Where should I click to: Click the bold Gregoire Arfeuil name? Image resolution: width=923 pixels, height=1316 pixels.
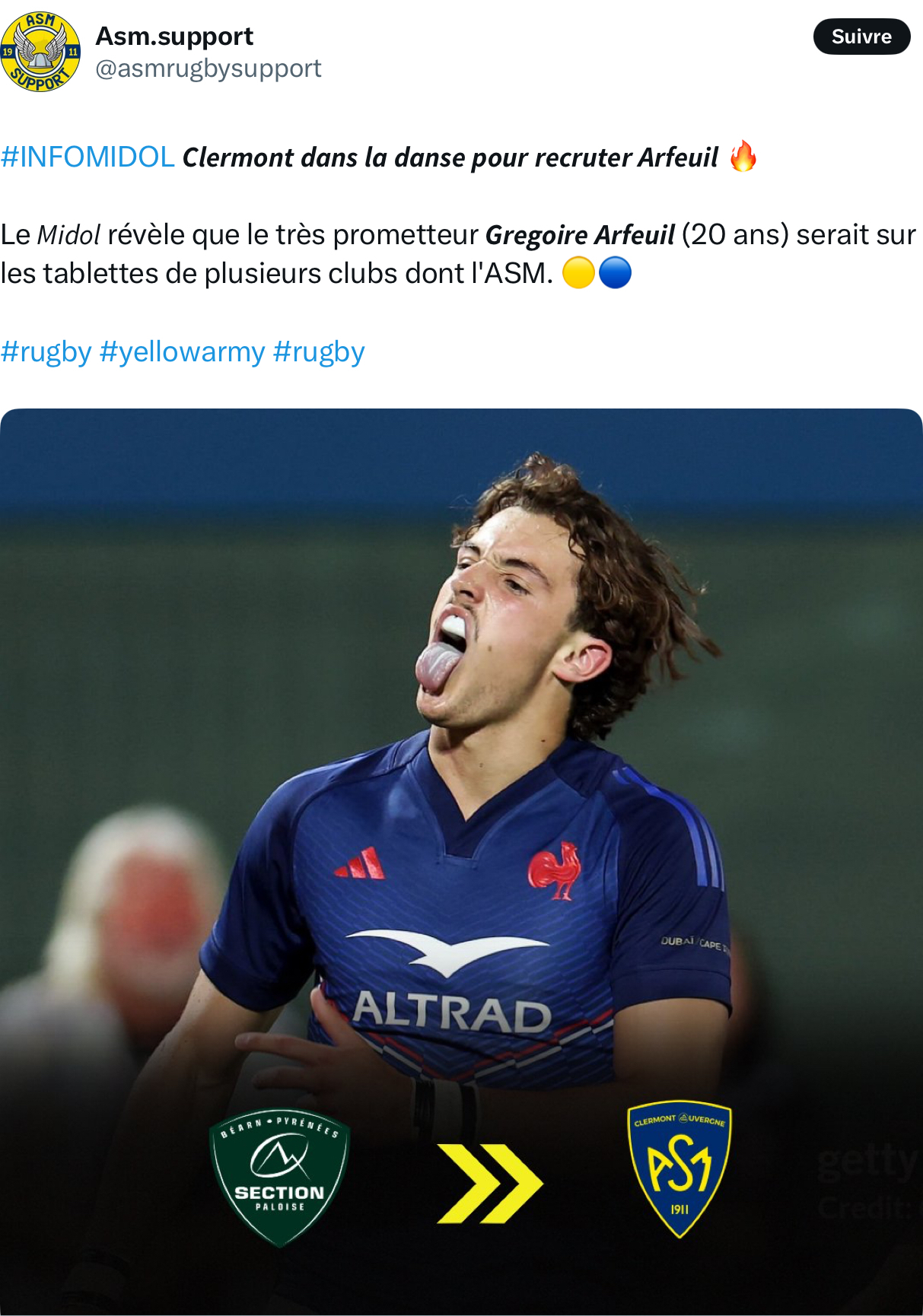580,235
